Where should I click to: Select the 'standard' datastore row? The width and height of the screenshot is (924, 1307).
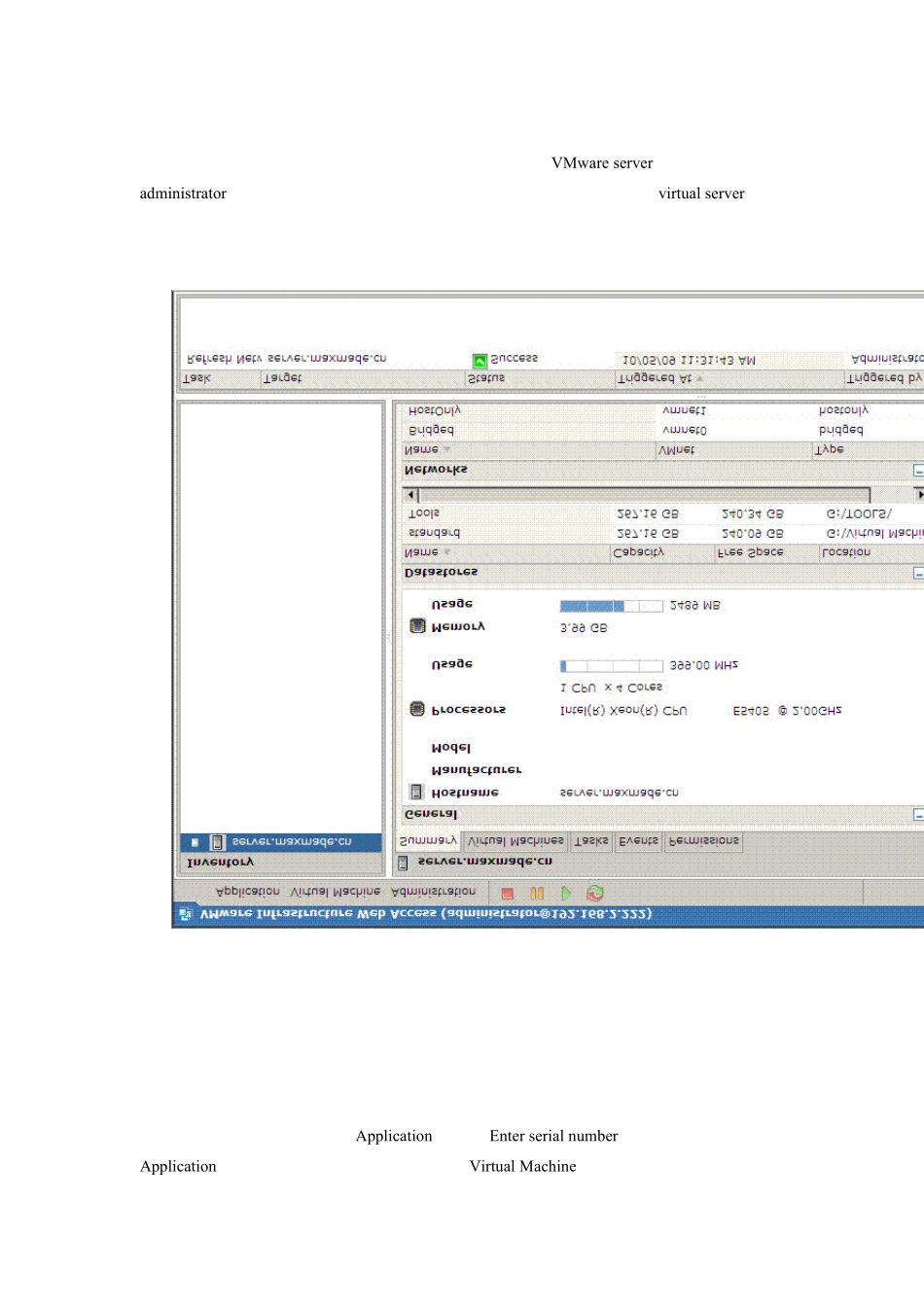pos(662,534)
